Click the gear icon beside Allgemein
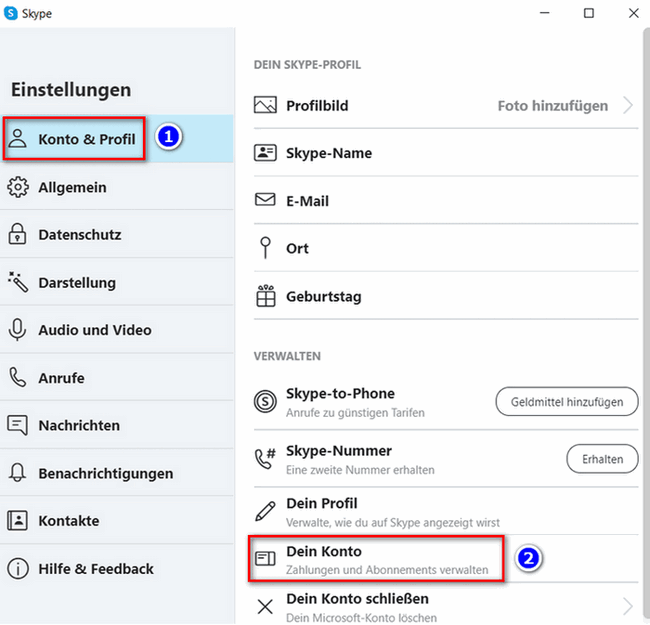650x625 pixels. tap(18, 187)
